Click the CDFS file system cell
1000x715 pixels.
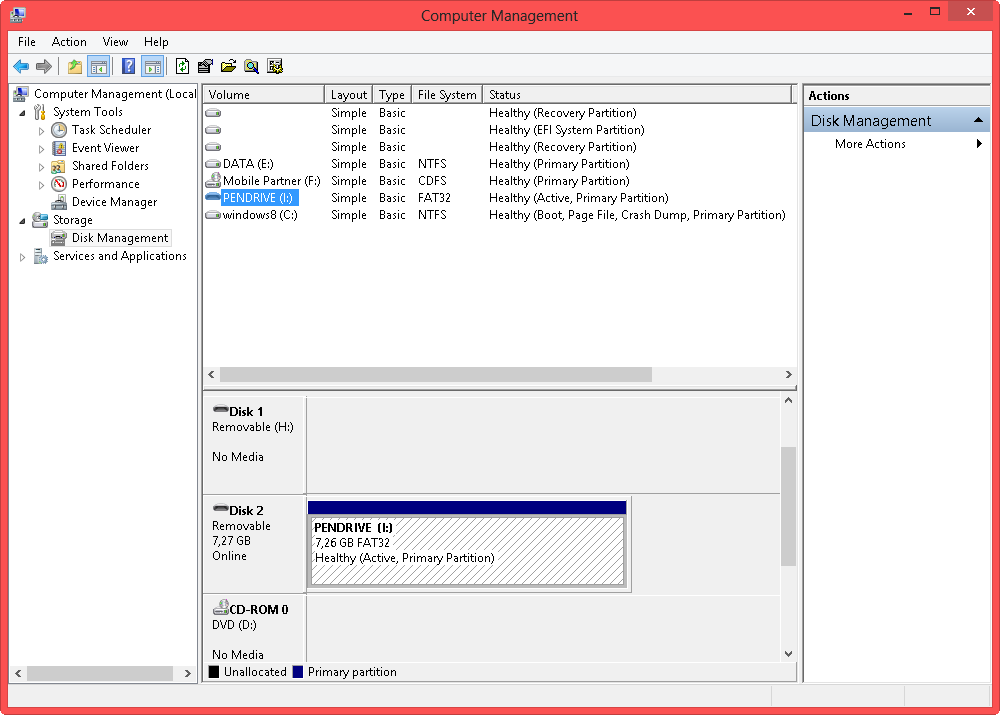(x=432, y=181)
